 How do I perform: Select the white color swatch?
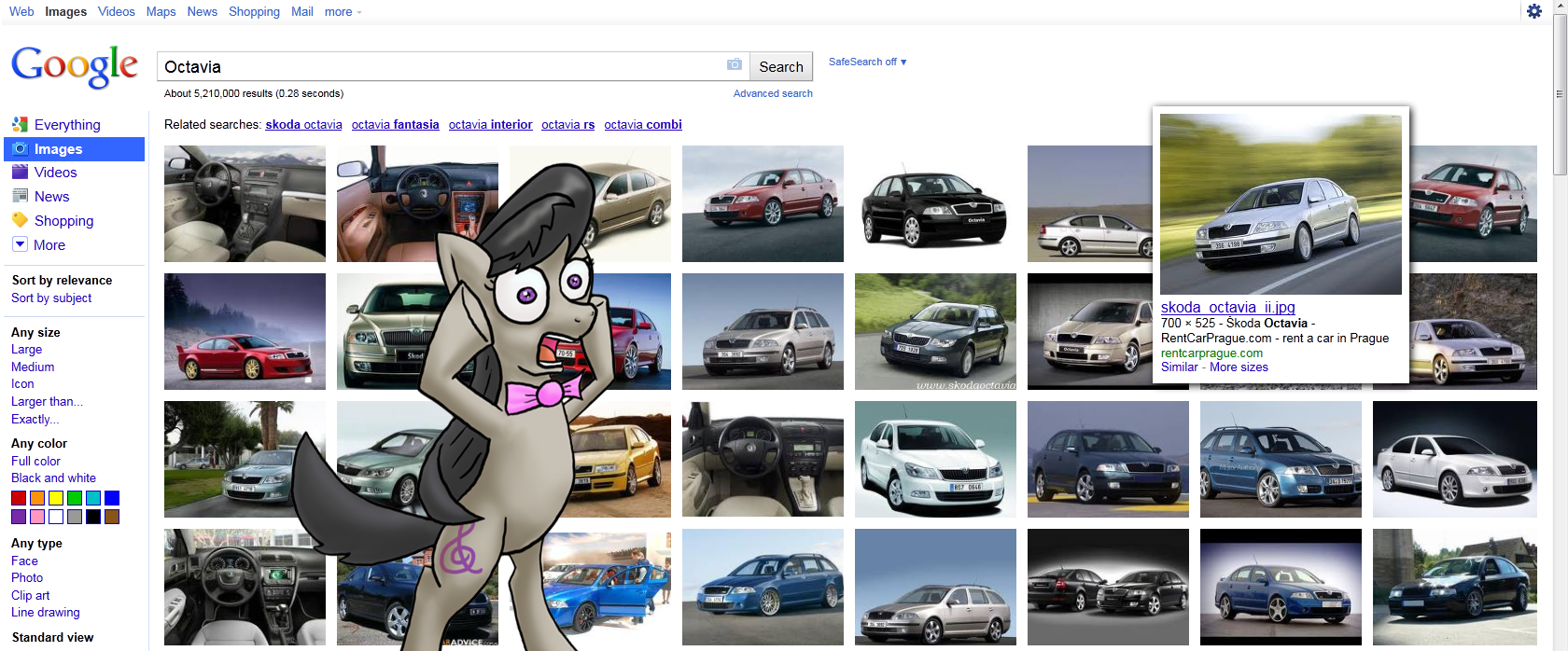point(56,517)
